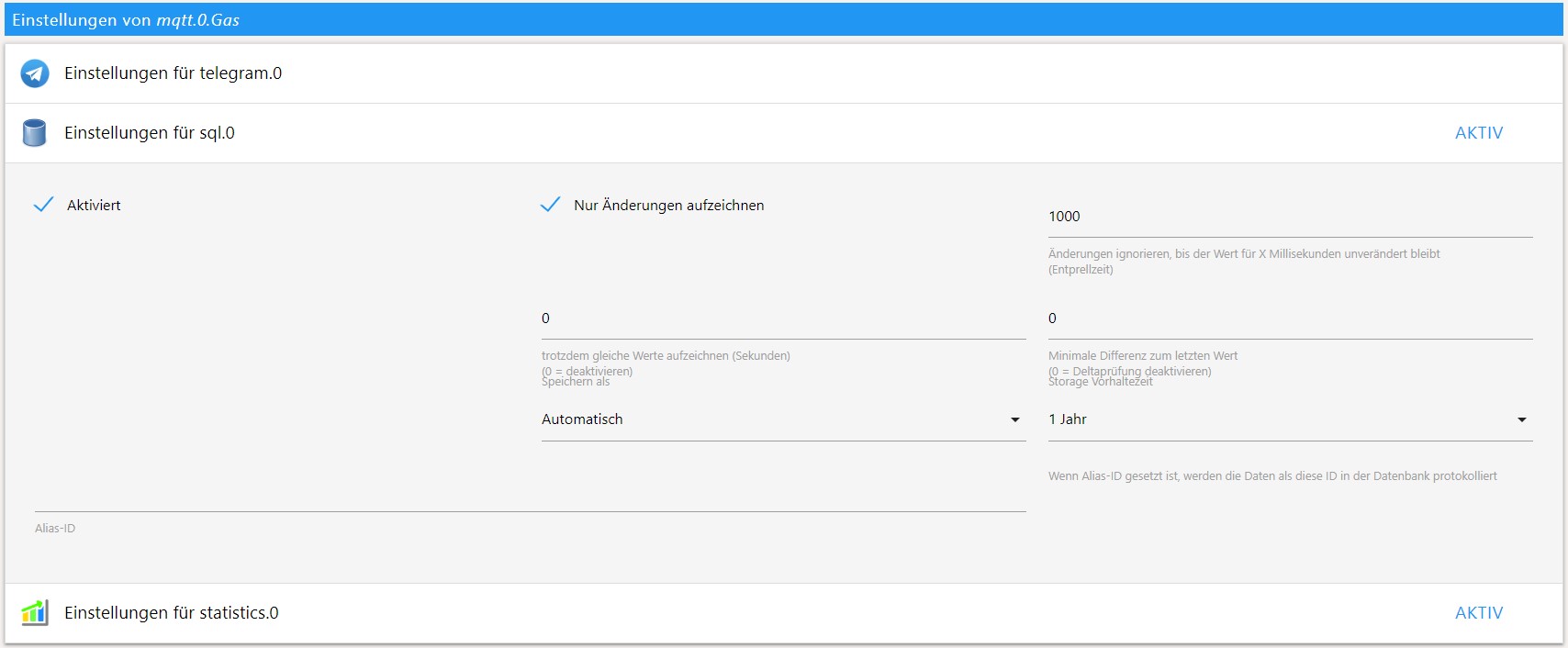Viewport: 1568px width, 648px height.
Task: Click the gleiche Werte aufzeichnen seconds field
Action: pos(782,318)
